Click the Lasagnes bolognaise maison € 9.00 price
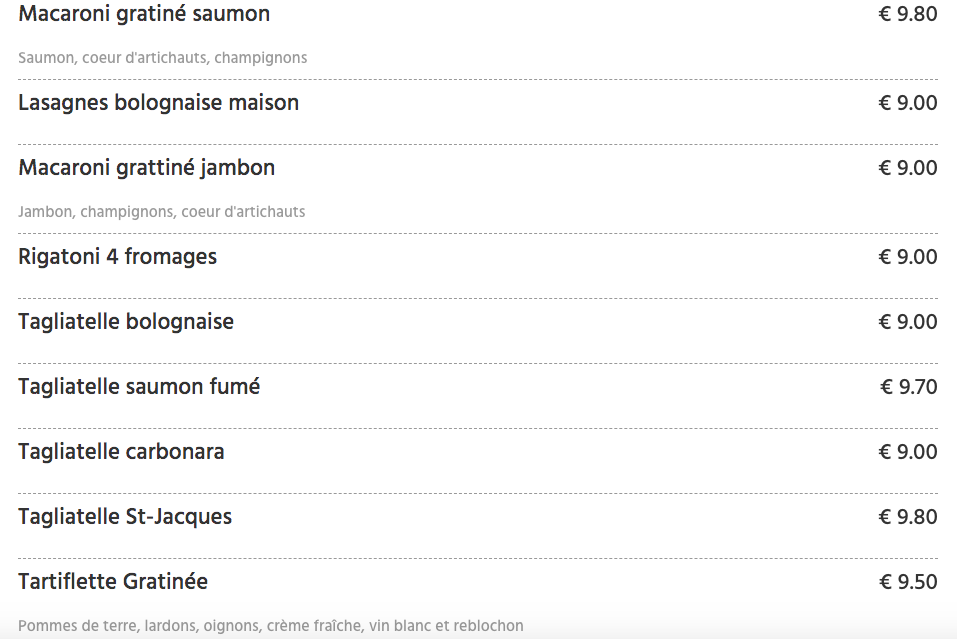 pyautogui.click(x=908, y=103)
